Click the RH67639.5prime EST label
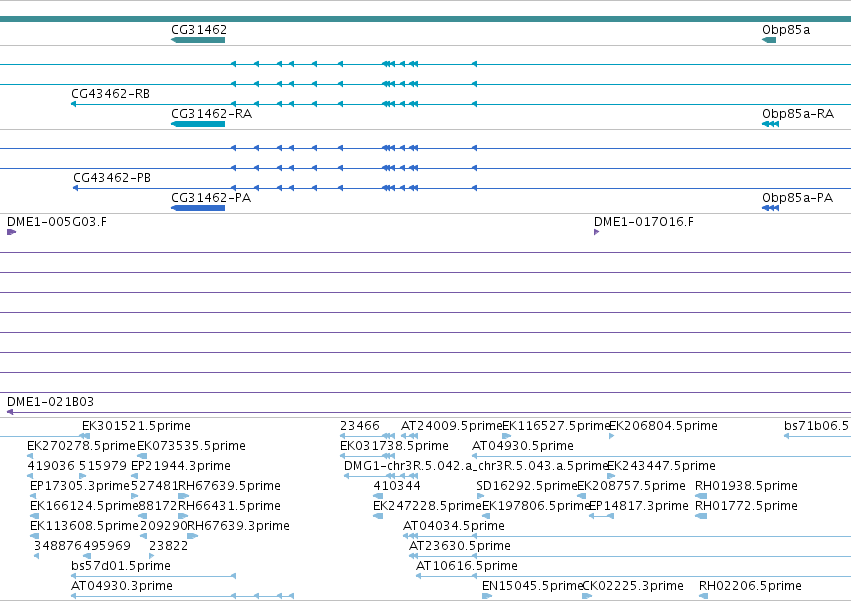 tap(230, 486)
